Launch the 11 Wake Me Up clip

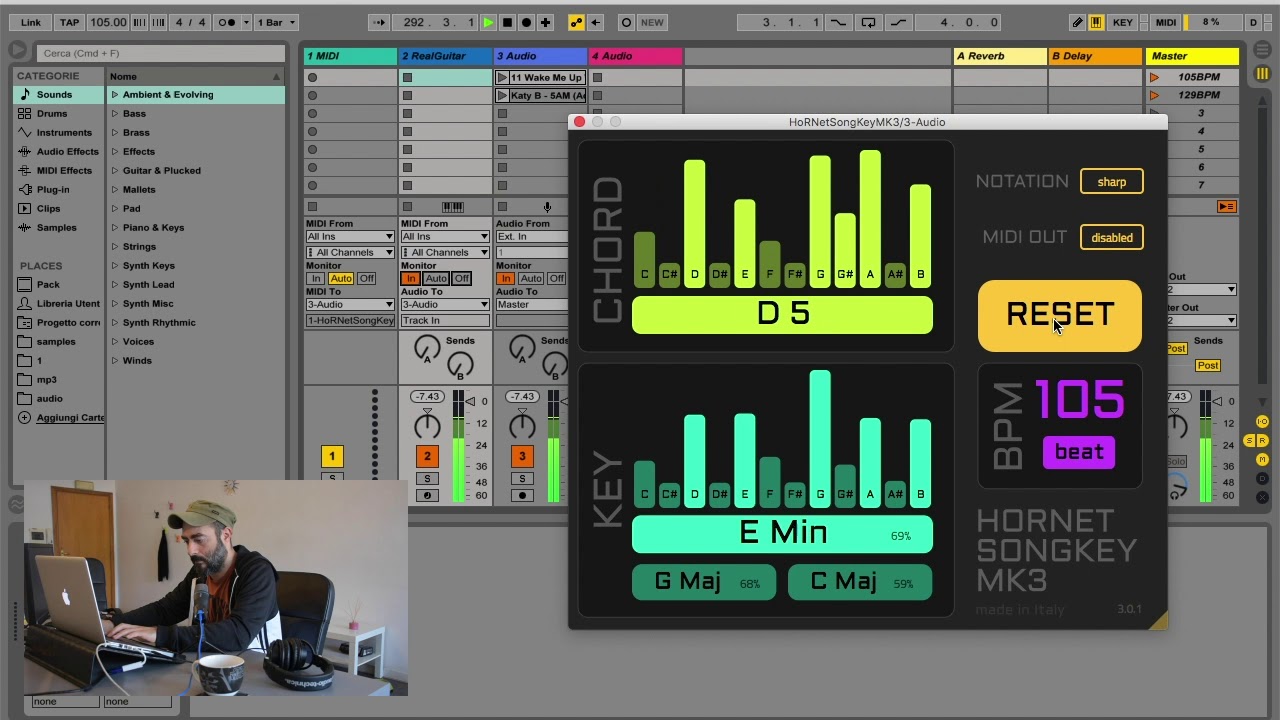502,77
